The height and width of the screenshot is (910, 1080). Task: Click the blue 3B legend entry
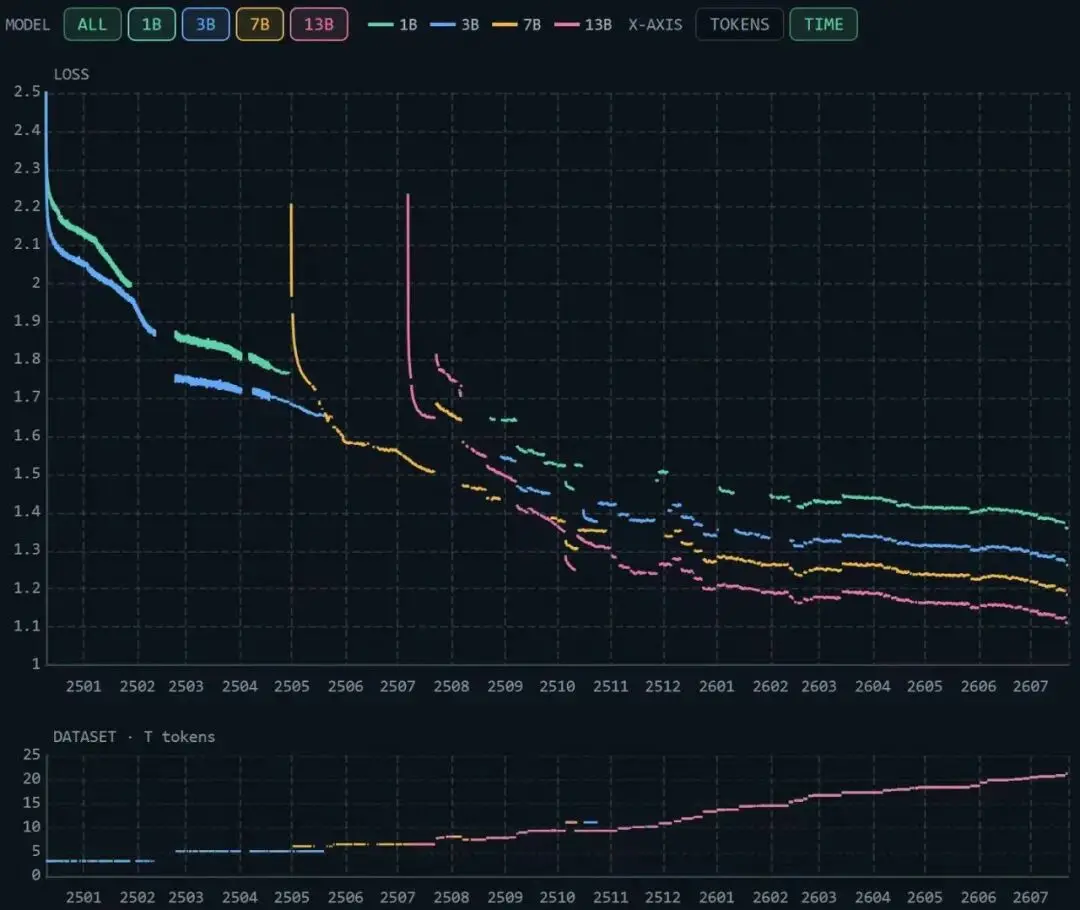pos(455,25)
